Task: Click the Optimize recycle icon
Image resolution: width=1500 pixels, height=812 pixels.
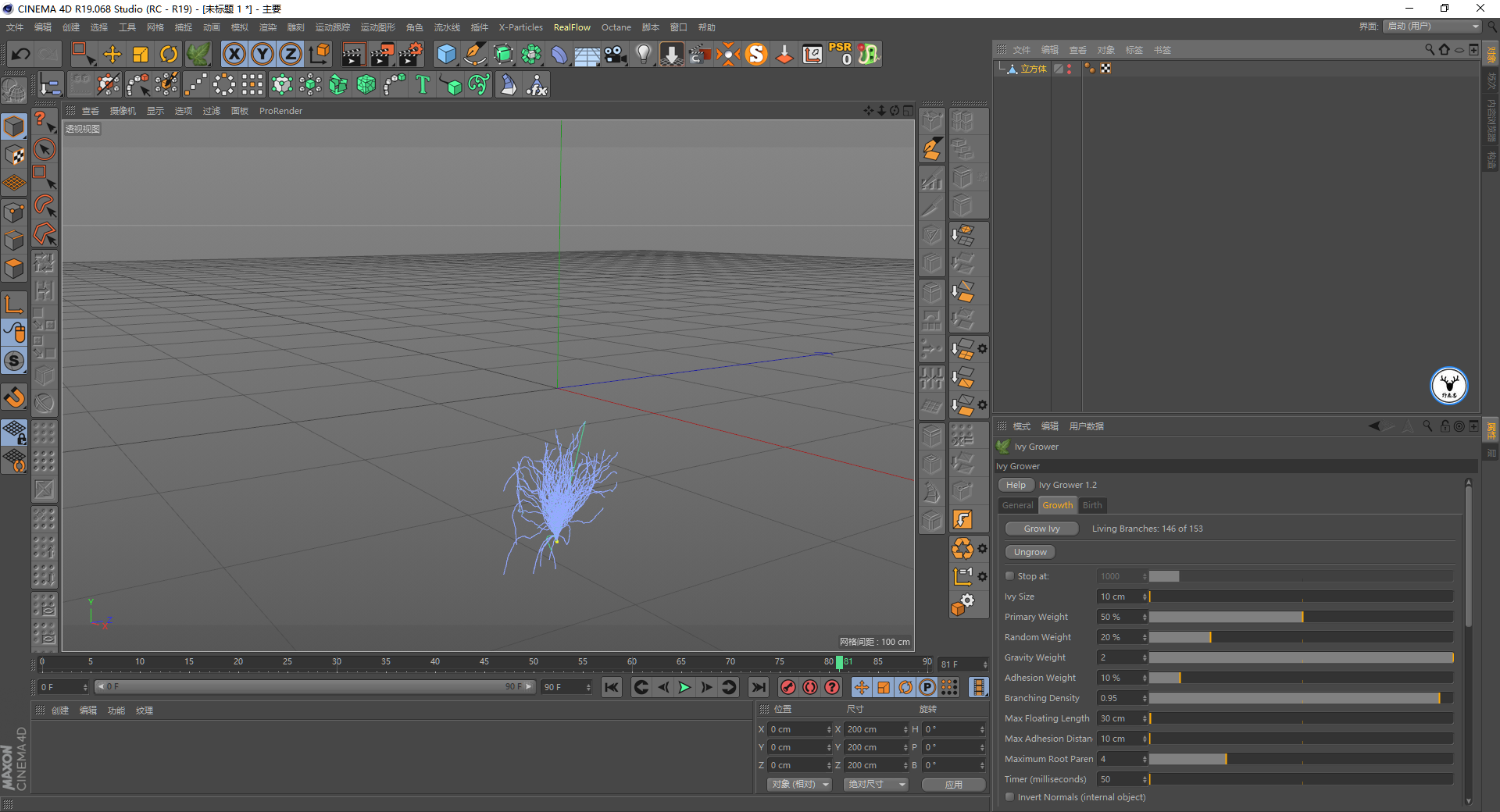Action: [962, 549]
